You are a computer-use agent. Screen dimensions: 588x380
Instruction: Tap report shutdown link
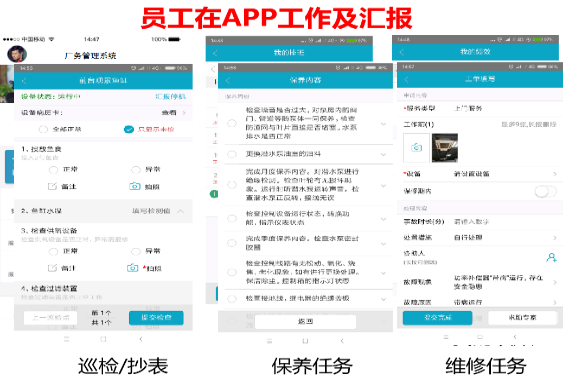171,97
